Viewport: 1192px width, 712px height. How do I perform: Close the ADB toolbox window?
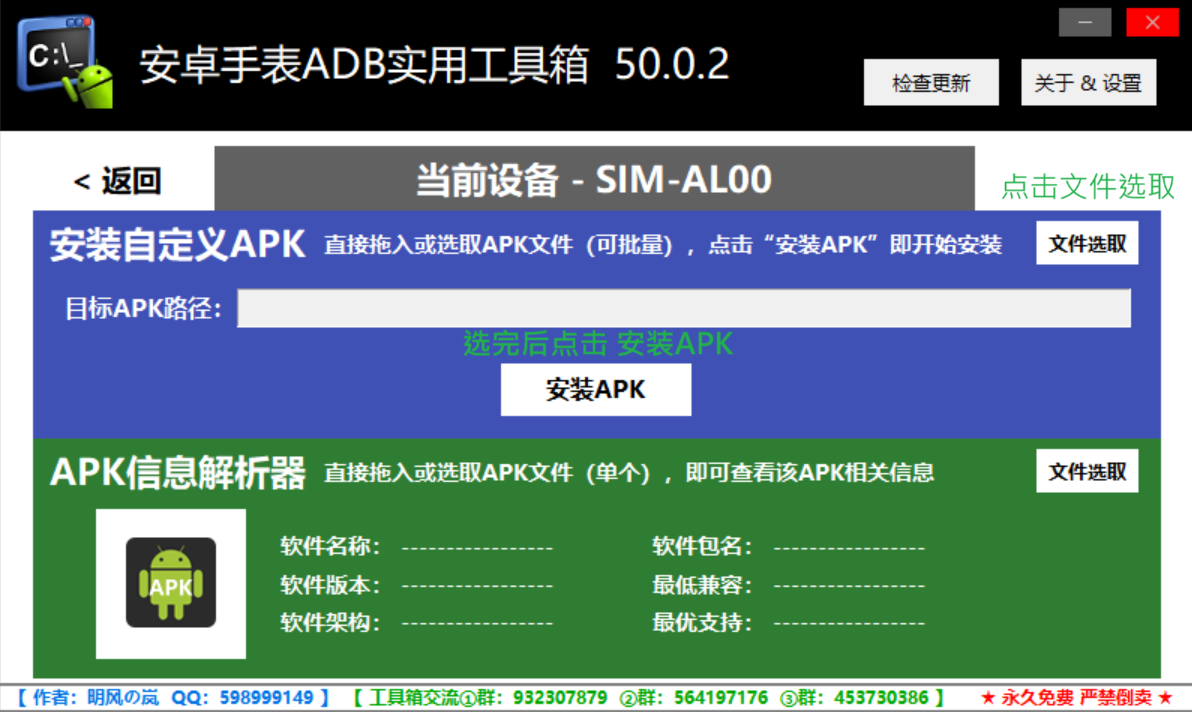coord(1152,23)
